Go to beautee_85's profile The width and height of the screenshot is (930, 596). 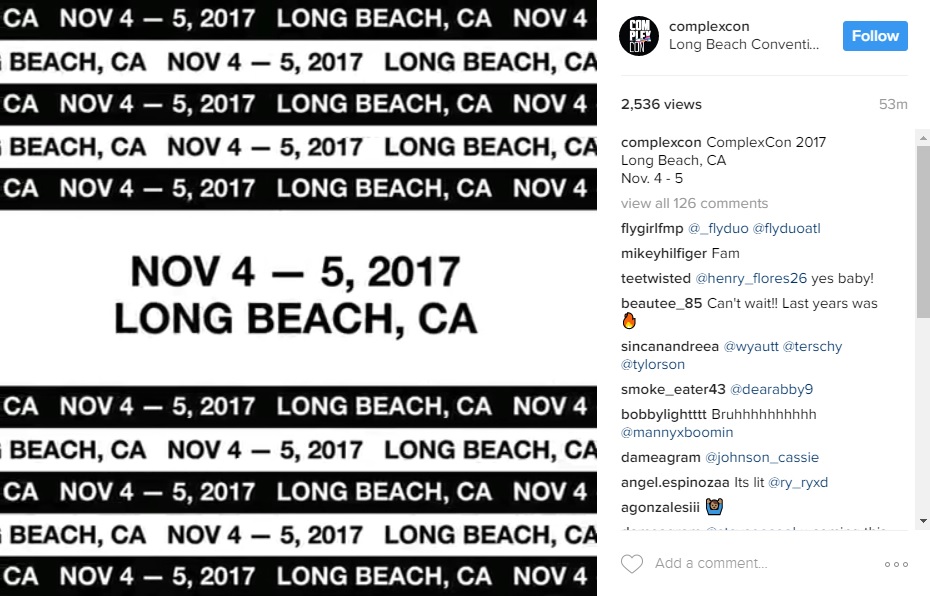click(661, 303)
